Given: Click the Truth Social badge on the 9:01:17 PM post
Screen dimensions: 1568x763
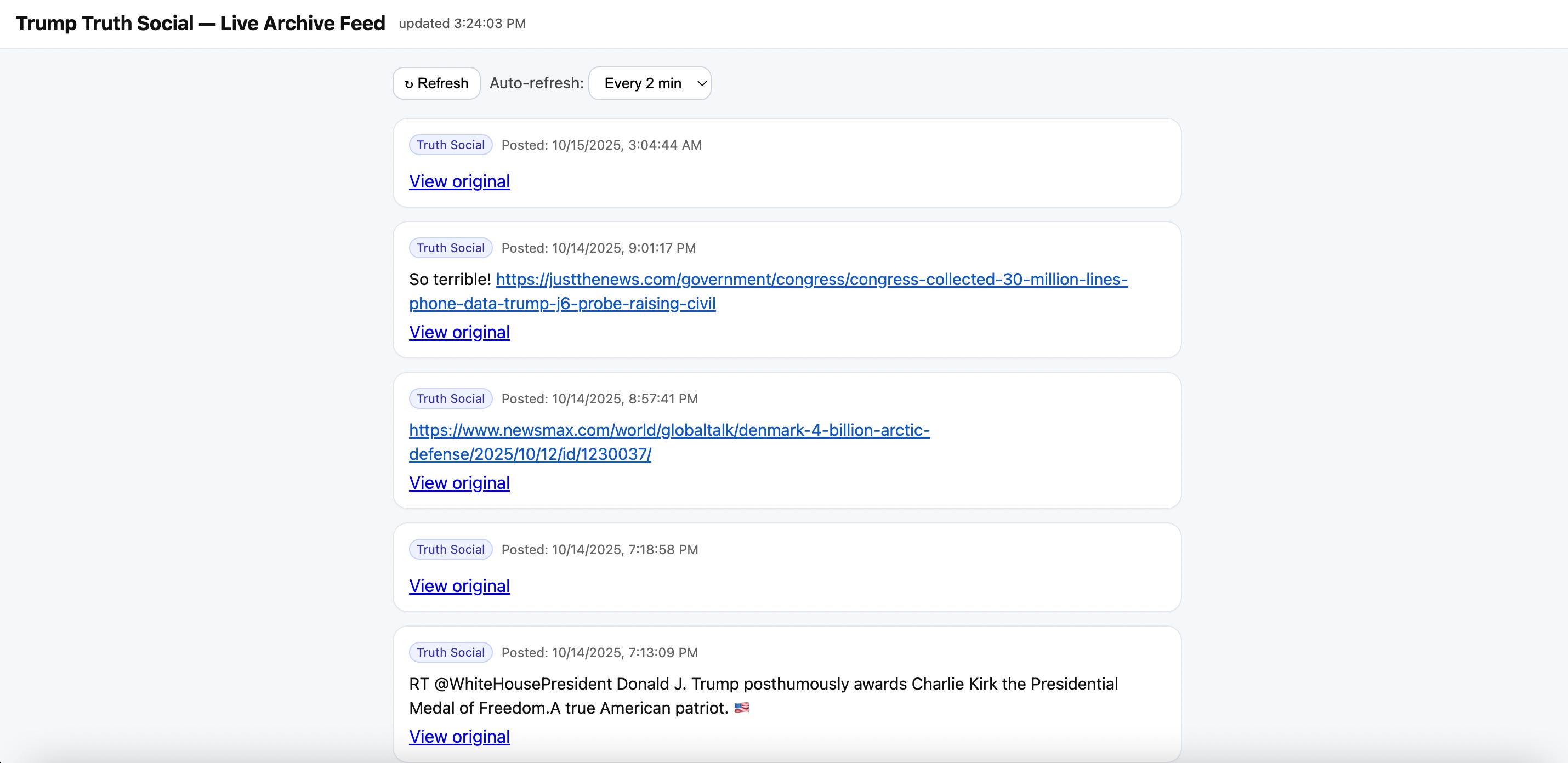Looking at the screenshot, I should [451, 248].
